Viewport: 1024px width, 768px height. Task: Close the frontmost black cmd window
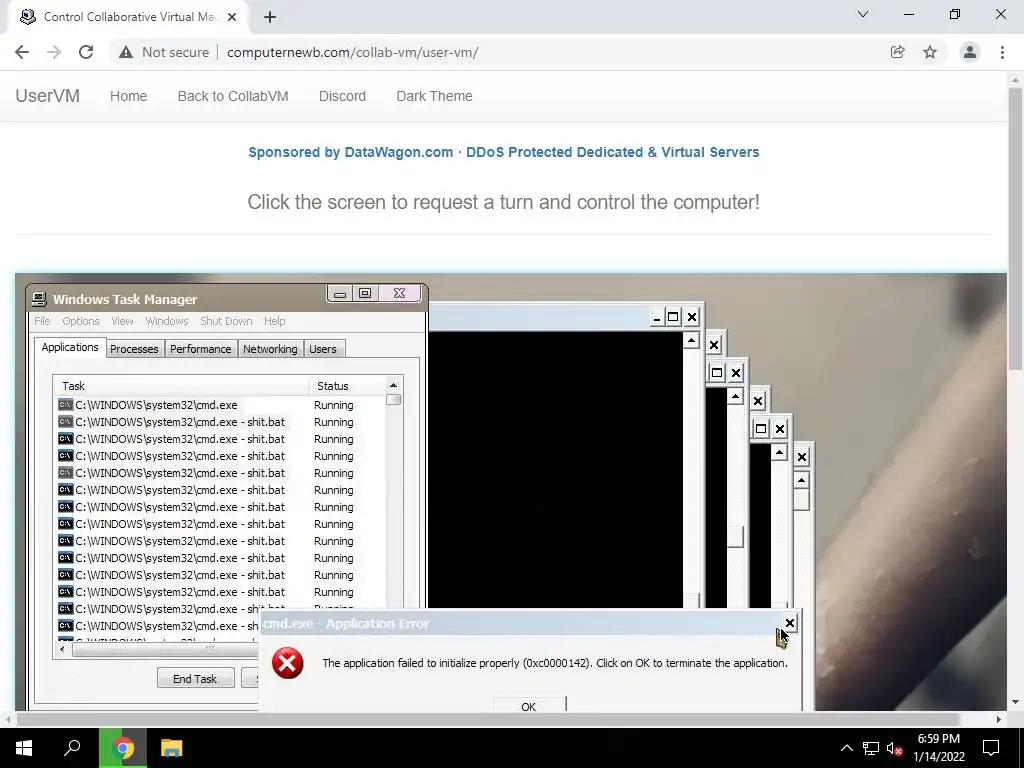coord(692,317)
